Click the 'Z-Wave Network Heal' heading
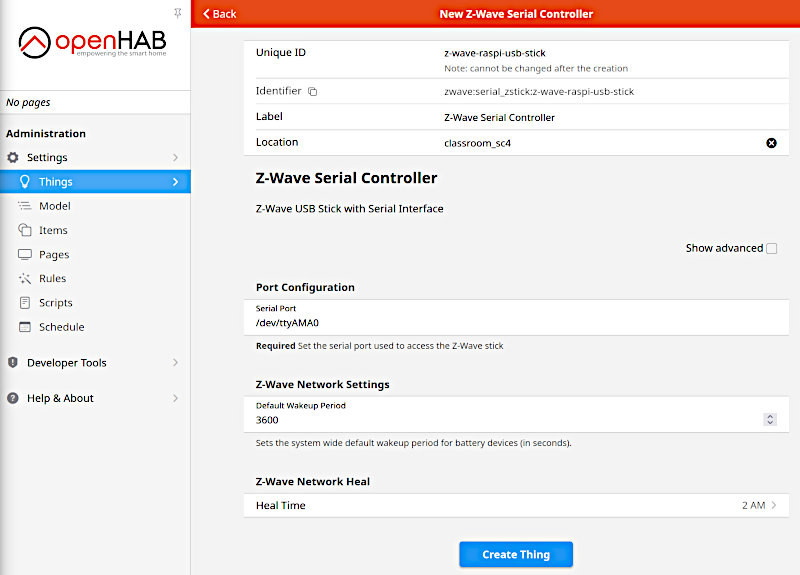The width and height of the screenshot is (800, 575). pos(313,481)
